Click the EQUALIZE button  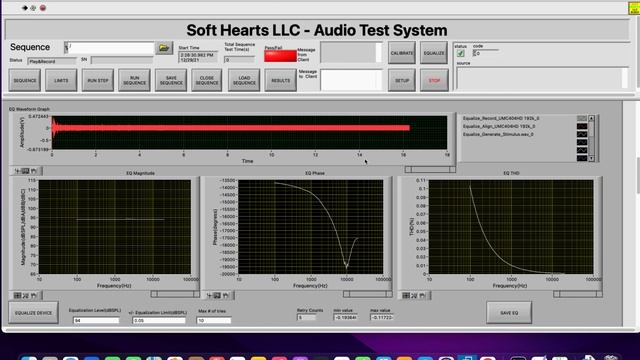pos(434,53)
